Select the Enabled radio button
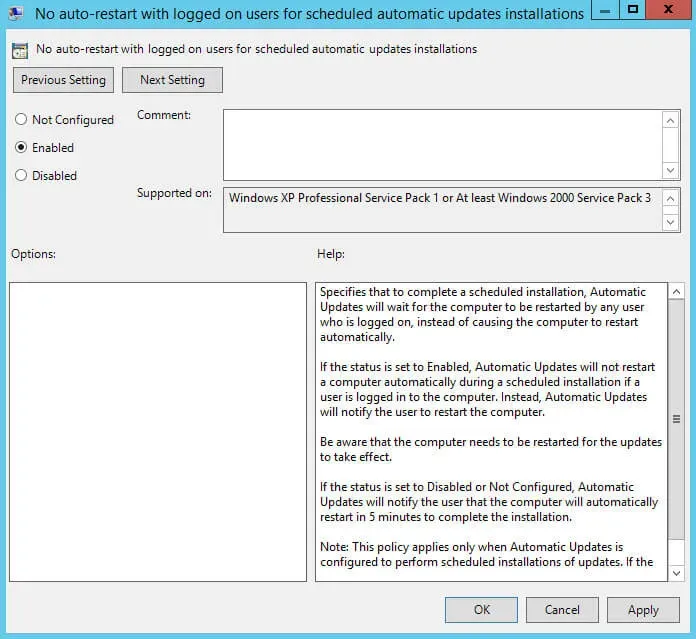The width and height of the screenshot is (696, 639). pyautogui.click(x=21, y=147)
